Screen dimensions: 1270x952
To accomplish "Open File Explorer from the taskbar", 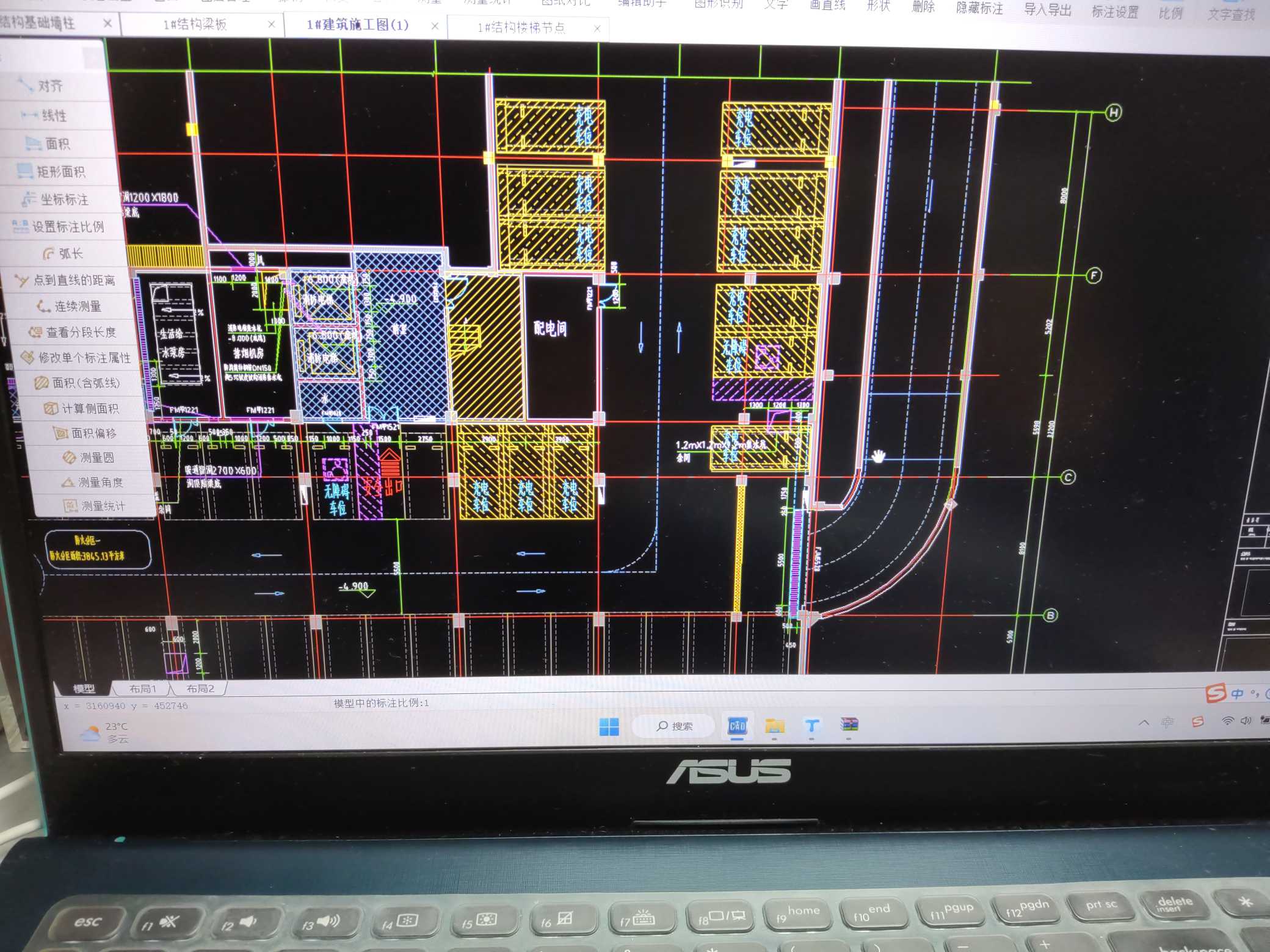I will (x=774, y=725).
